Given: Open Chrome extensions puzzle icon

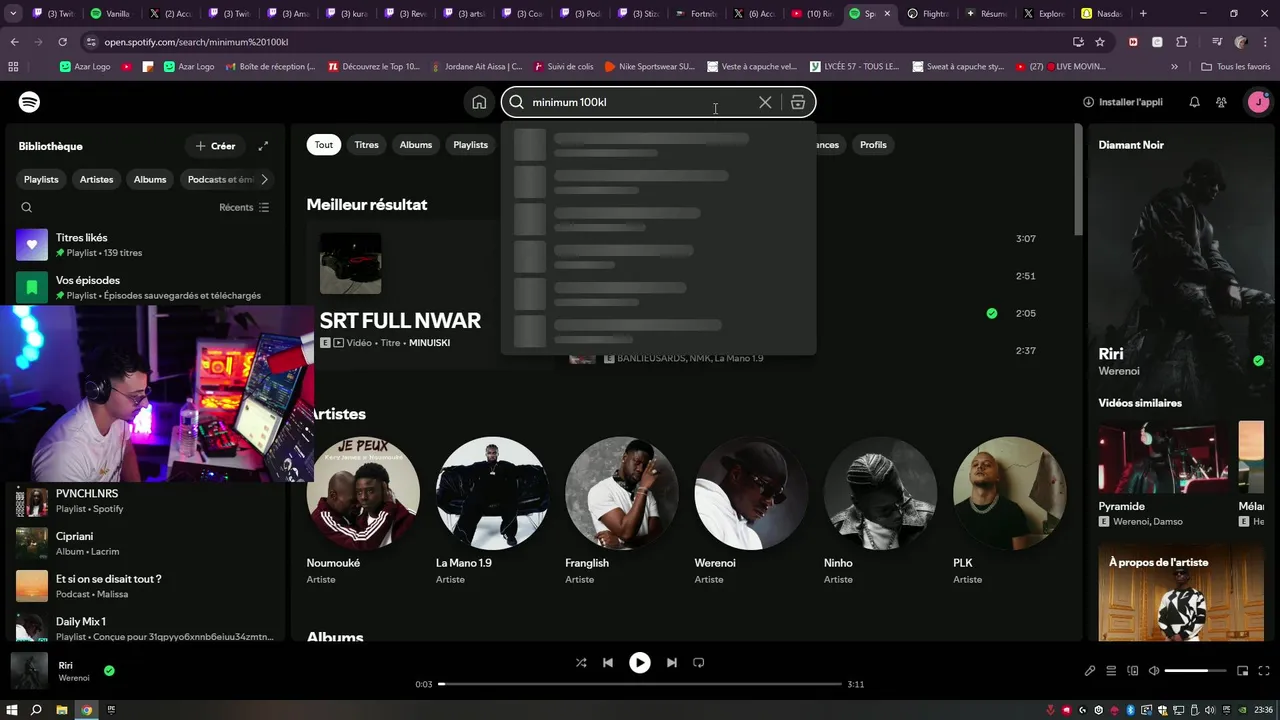Looking at the screenshot, I should click(x=1182, y=42).
